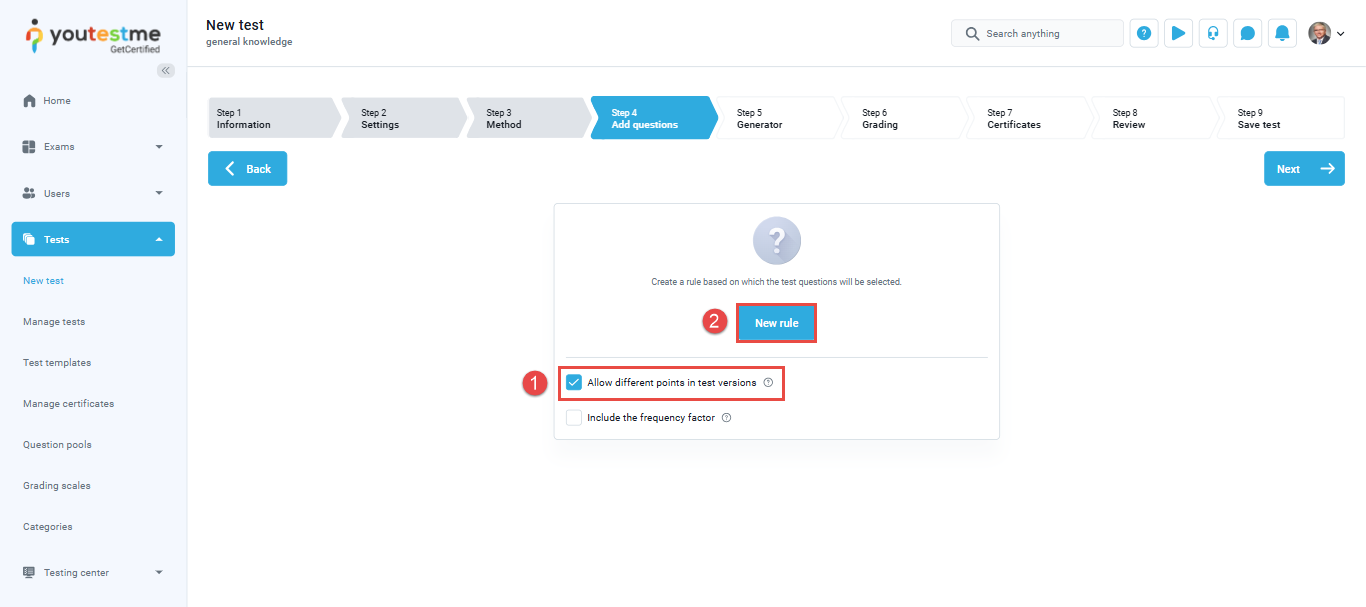Screen dimensions: 1366x607
Task: Collapse the sidebar with double-chevron icon
Action: pos(166,70)
